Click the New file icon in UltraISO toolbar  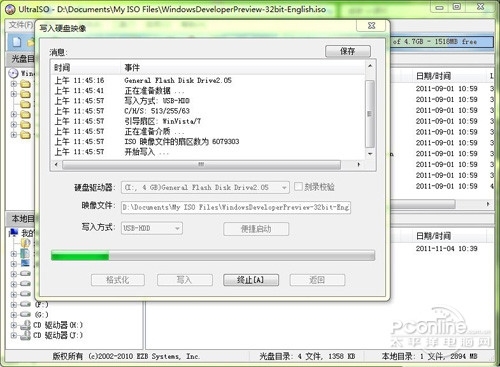pos(16,42)
